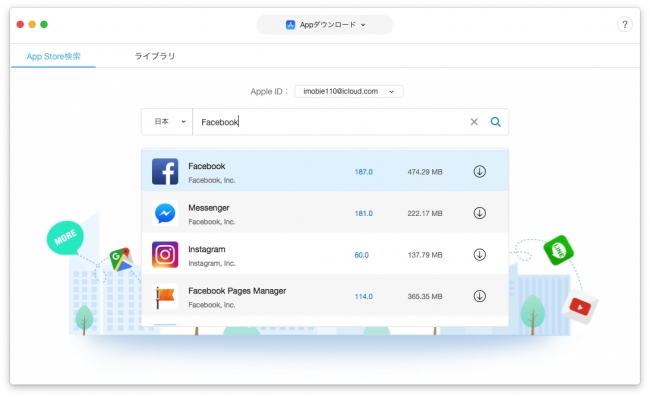Screen dimensions: 650x397
Task: Click the 137.79 MB size text
Action: 425,255
